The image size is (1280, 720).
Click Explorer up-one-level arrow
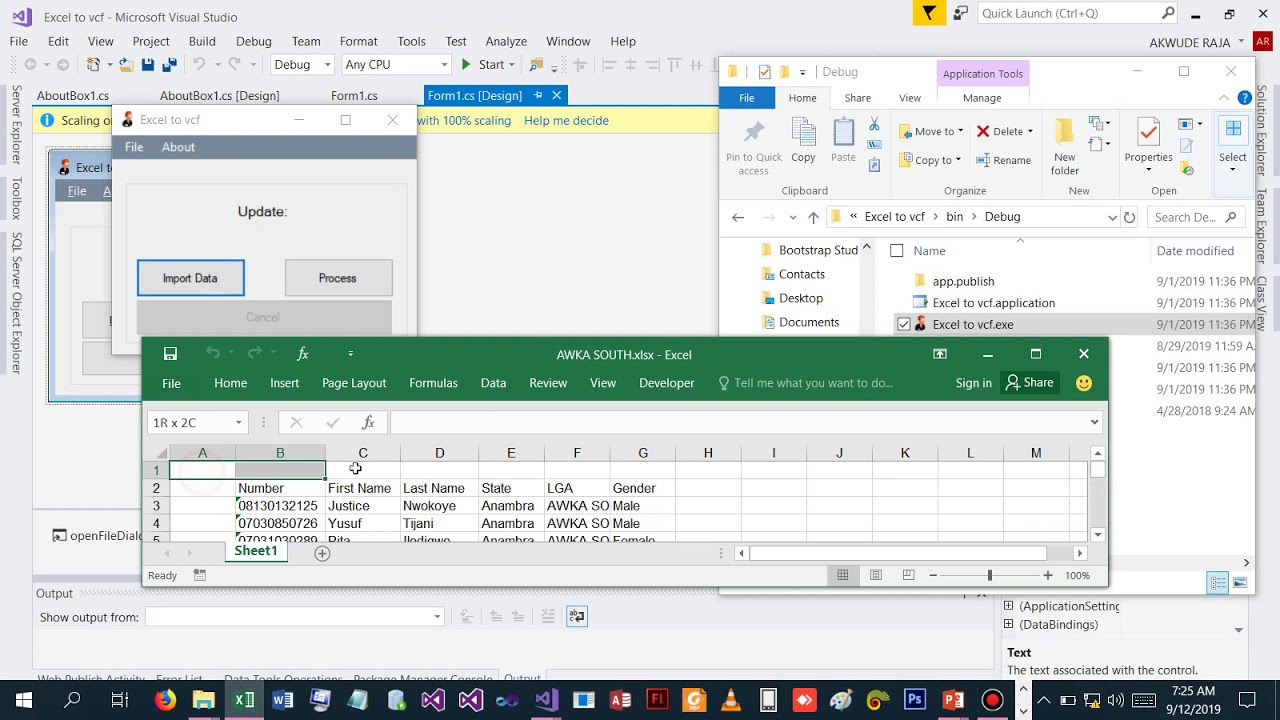(x=813, y=217)
